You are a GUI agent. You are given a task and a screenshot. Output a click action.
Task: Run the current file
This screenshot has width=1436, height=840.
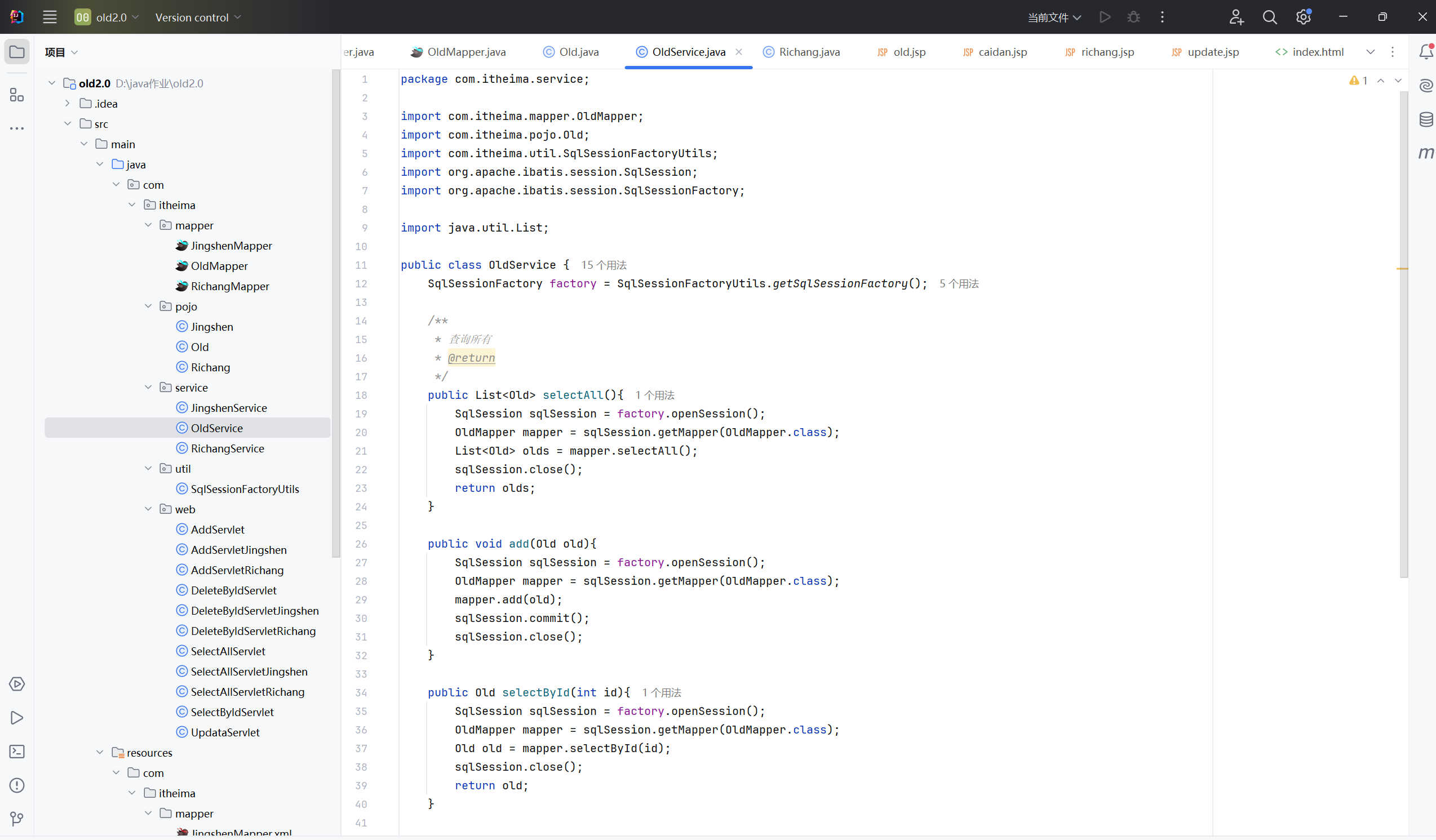(x=1105, y=17)
